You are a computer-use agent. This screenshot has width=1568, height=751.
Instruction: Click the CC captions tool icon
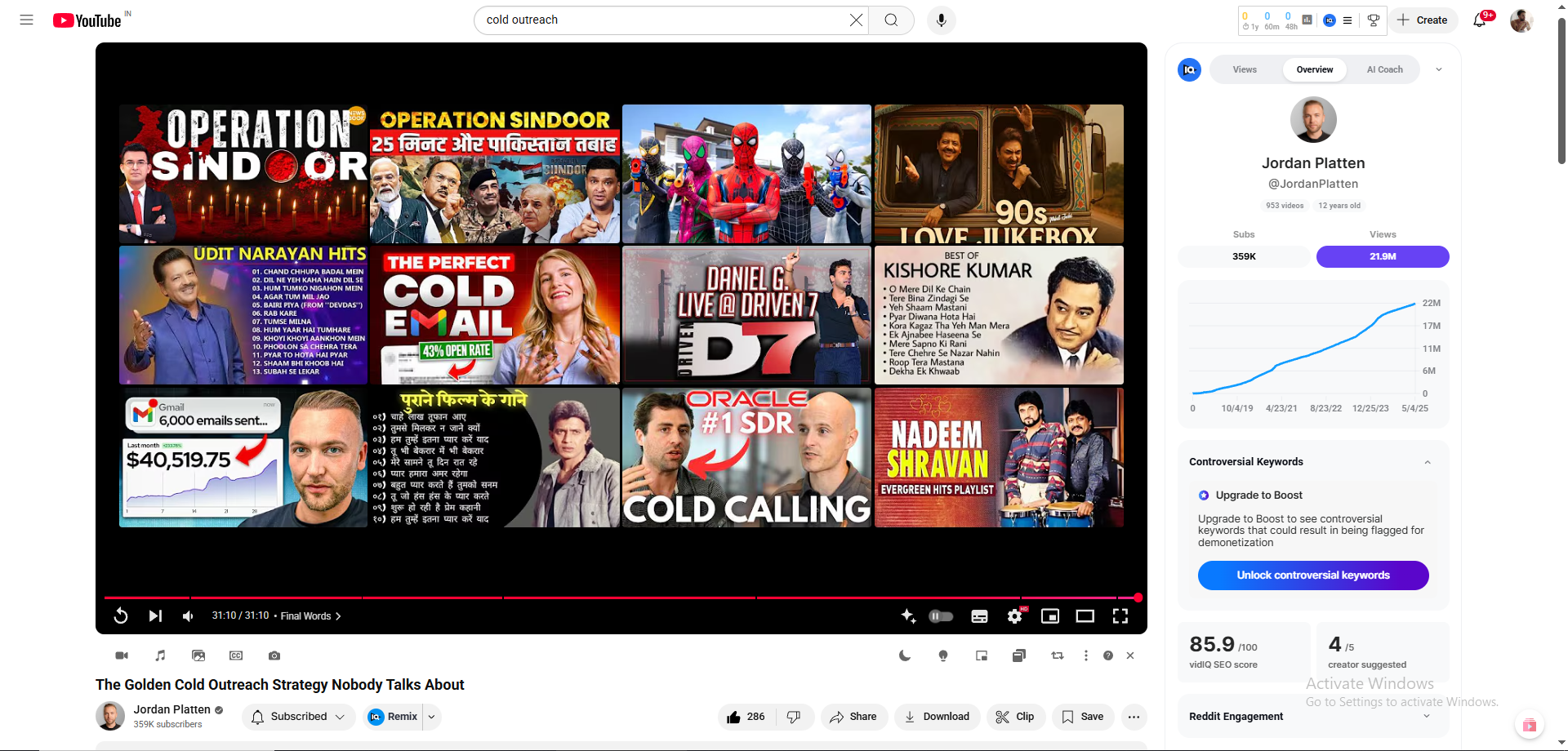(x=236, y=655)
